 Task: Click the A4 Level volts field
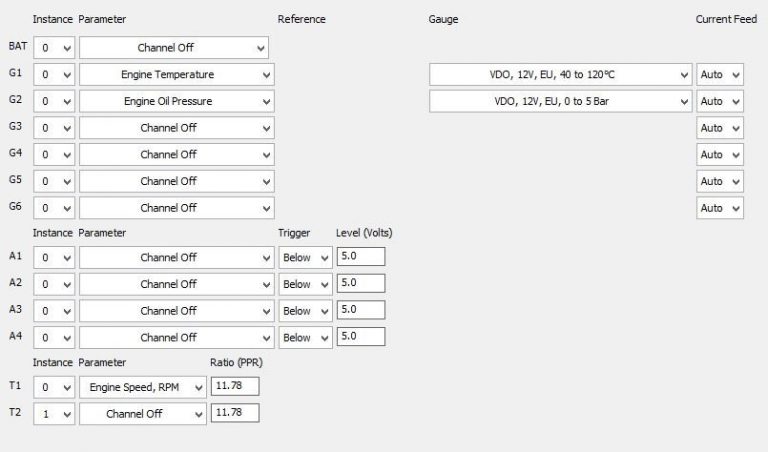(361, 336)
